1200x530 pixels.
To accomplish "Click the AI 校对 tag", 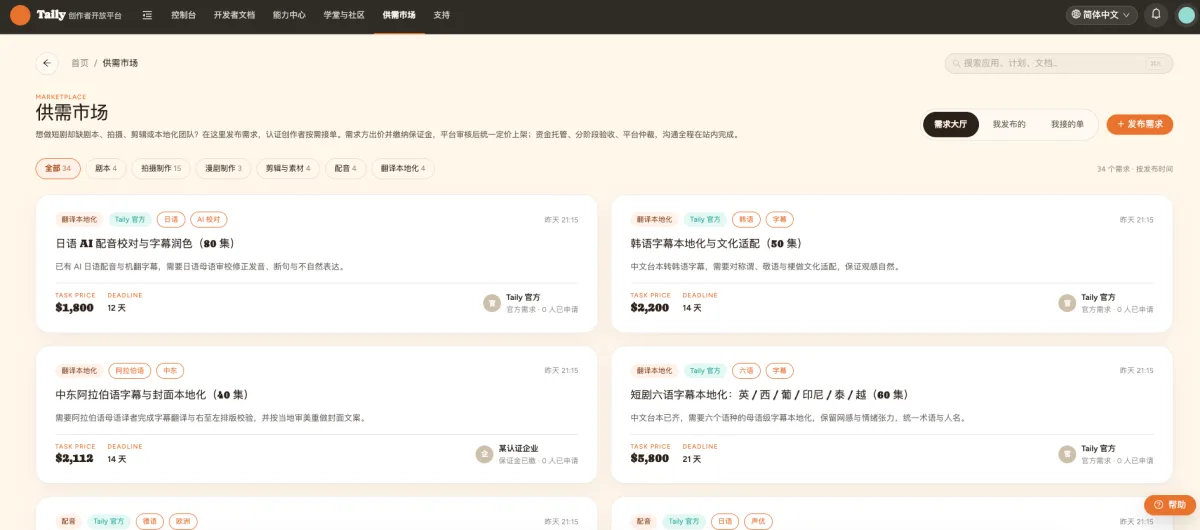I will (210, 219).
